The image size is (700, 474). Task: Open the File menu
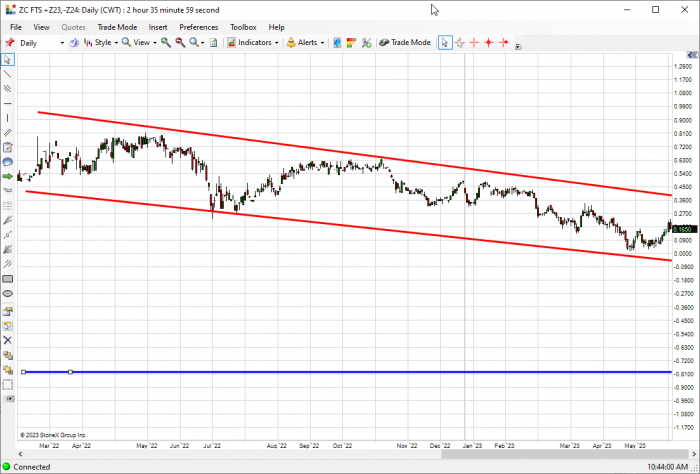click(x=16, y=27)
